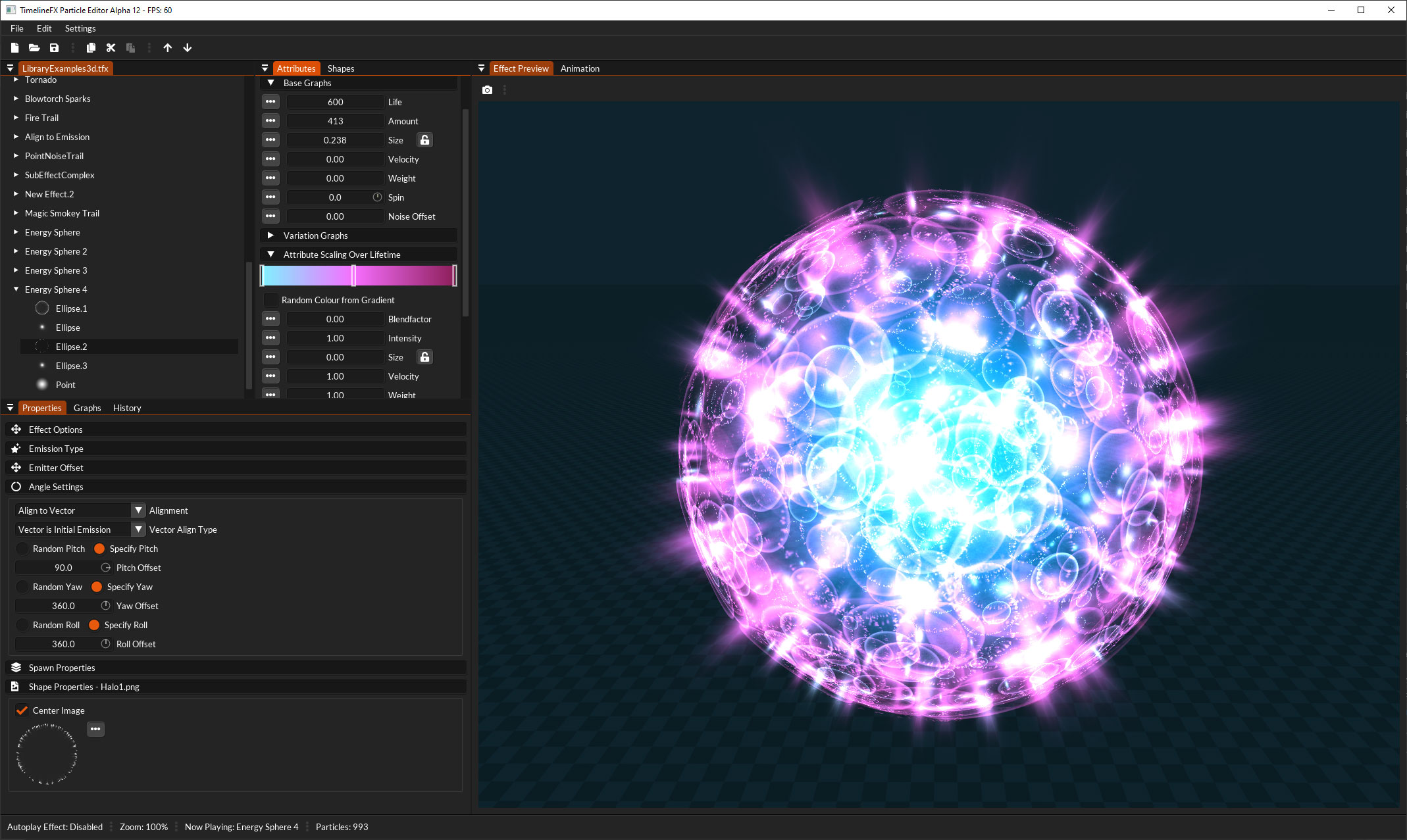This screenshot has width=1407, height=840.
Task: Collapse the Energy Sphere 4 tree node
Action: [16, 289]
